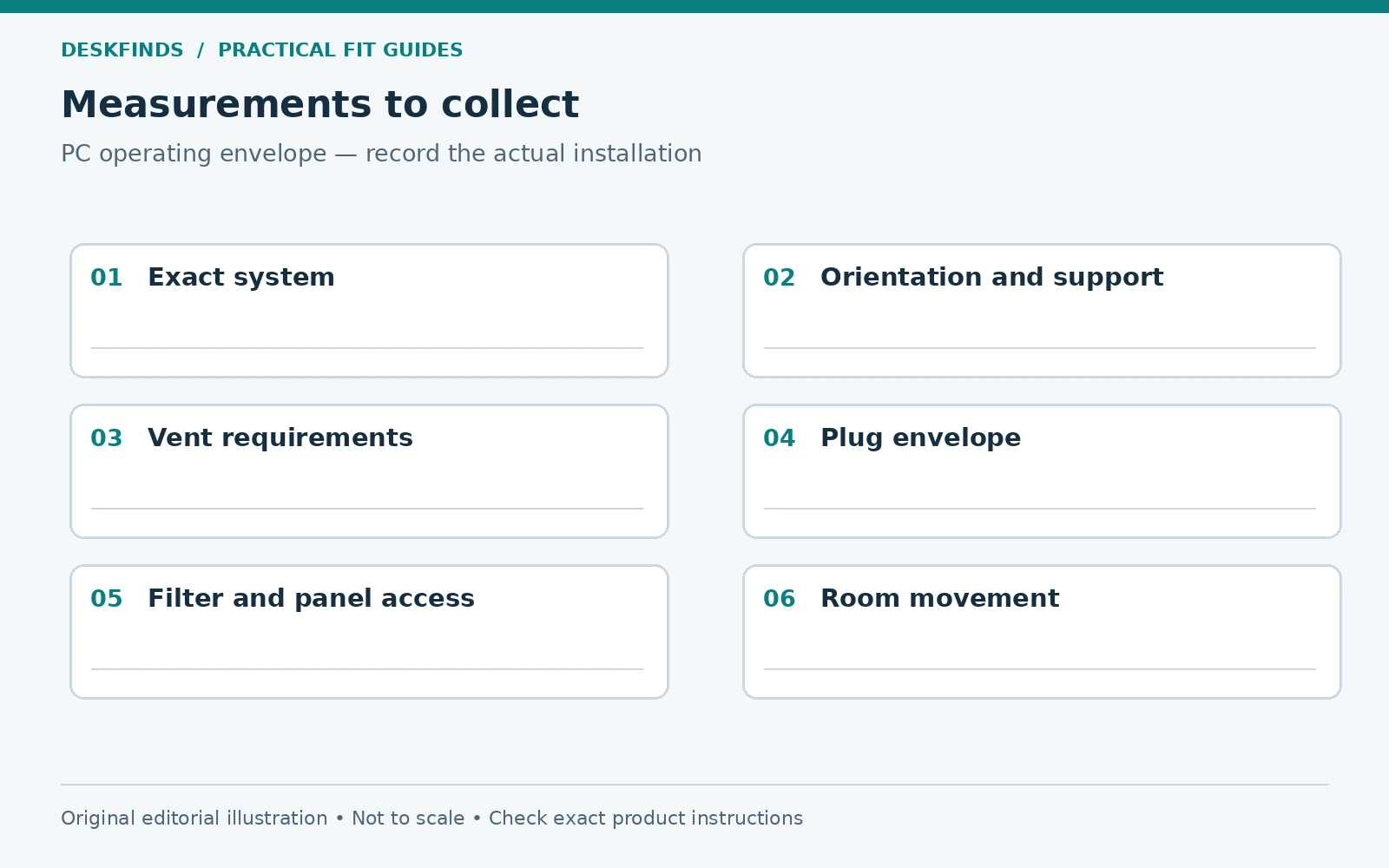Click the entry line under Exact system
The width and height of the screenshot is (1389, 868).
click(x=367, y=348)
